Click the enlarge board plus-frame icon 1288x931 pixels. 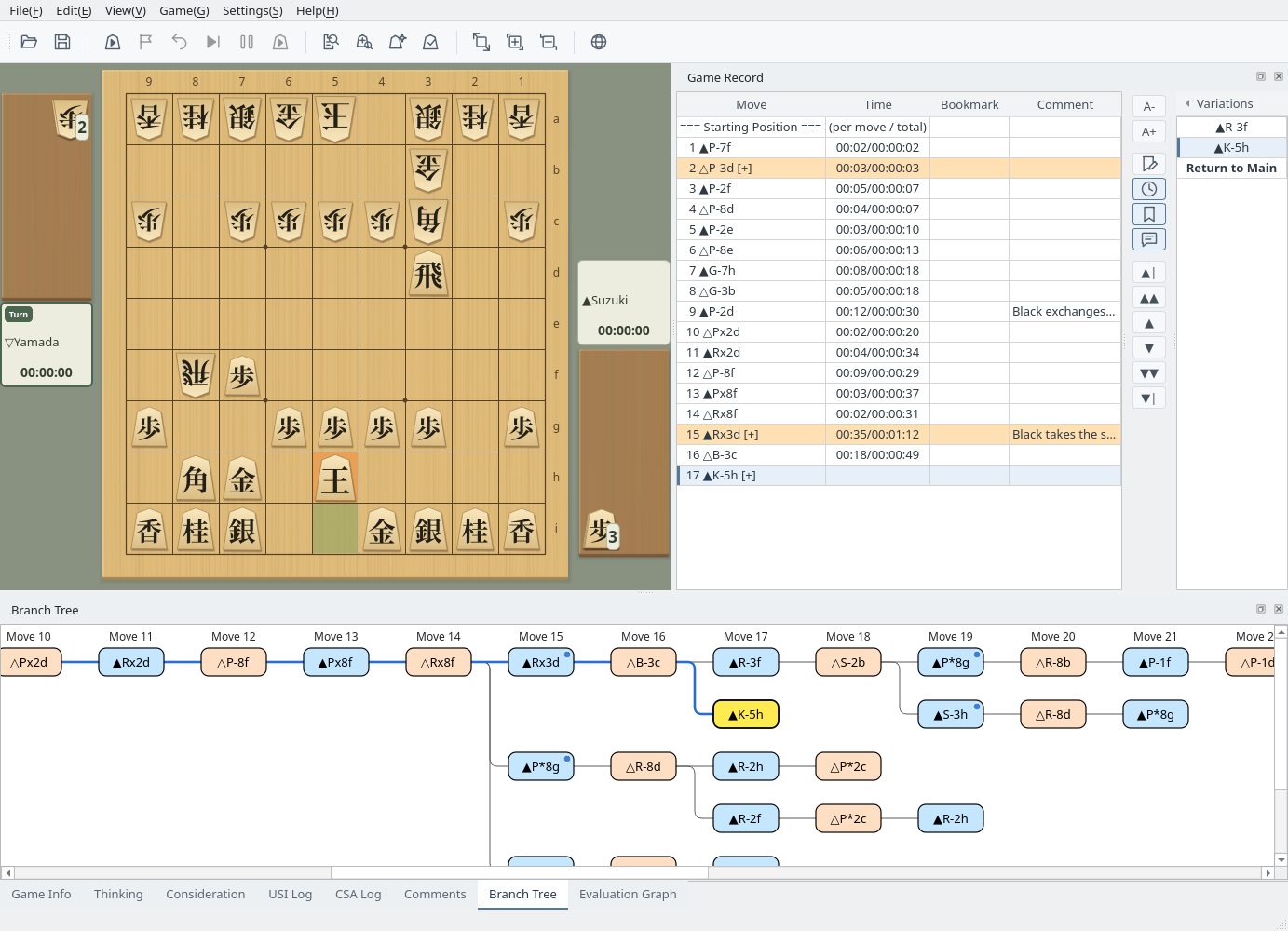[x=515, y=42]
